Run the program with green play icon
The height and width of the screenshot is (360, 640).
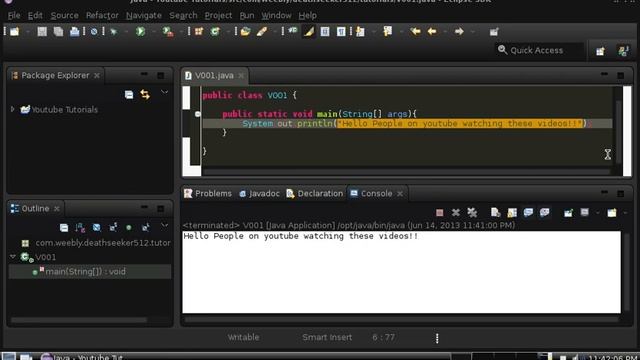pos(140,32)
